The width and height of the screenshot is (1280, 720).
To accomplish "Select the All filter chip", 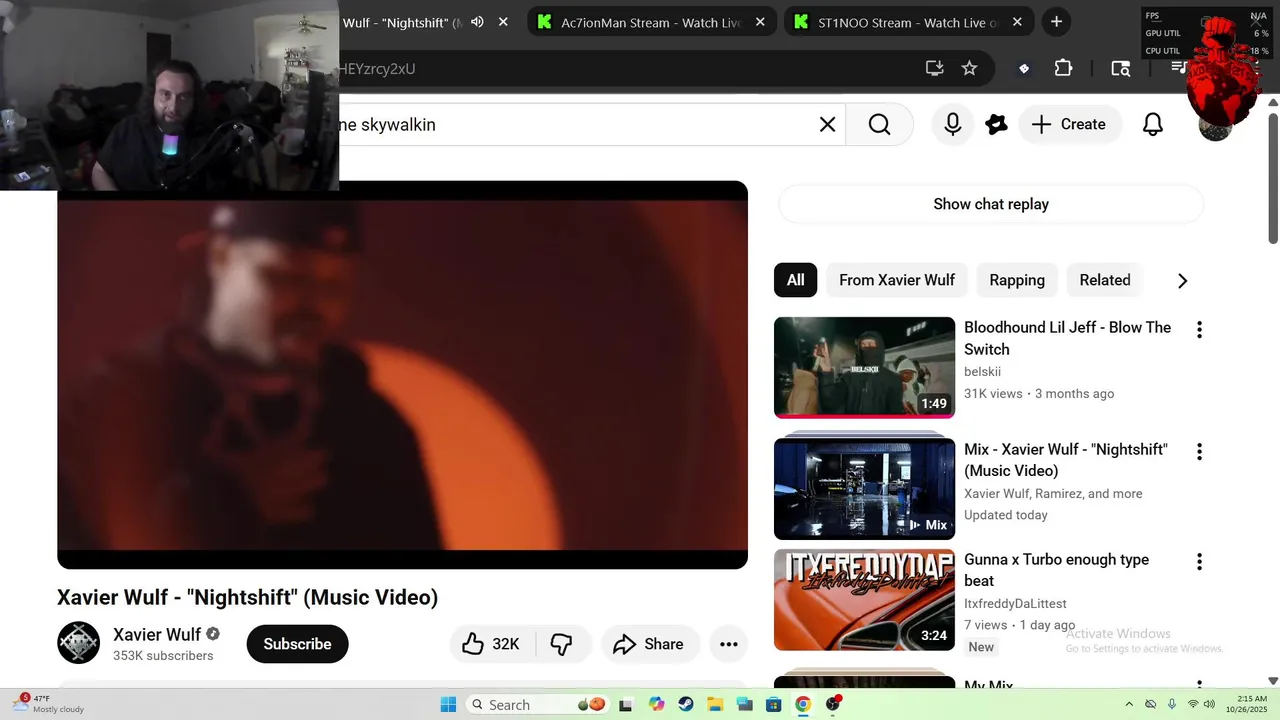I will (795, 280).
